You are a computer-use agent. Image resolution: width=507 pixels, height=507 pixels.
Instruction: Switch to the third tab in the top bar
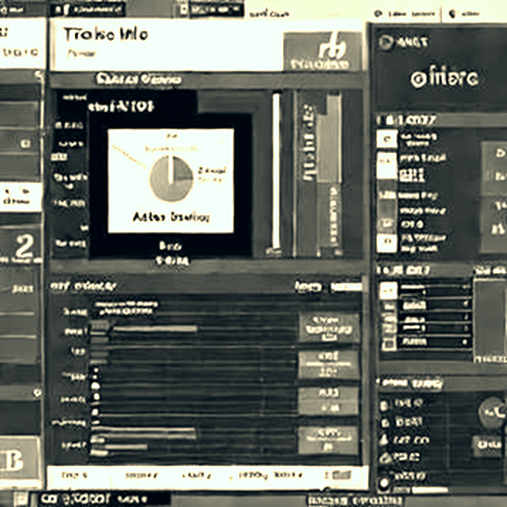[x=210, y=9]
